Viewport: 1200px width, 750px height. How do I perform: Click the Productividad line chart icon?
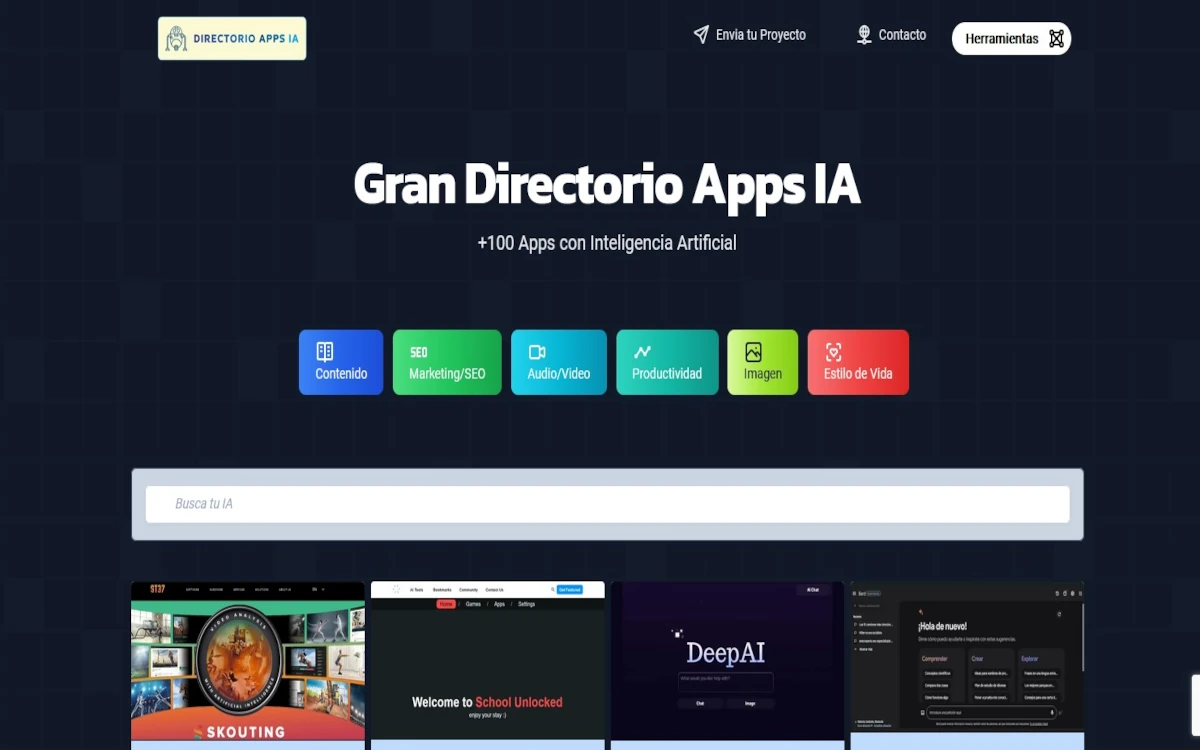pyautogui.click(x=642, y=352)
